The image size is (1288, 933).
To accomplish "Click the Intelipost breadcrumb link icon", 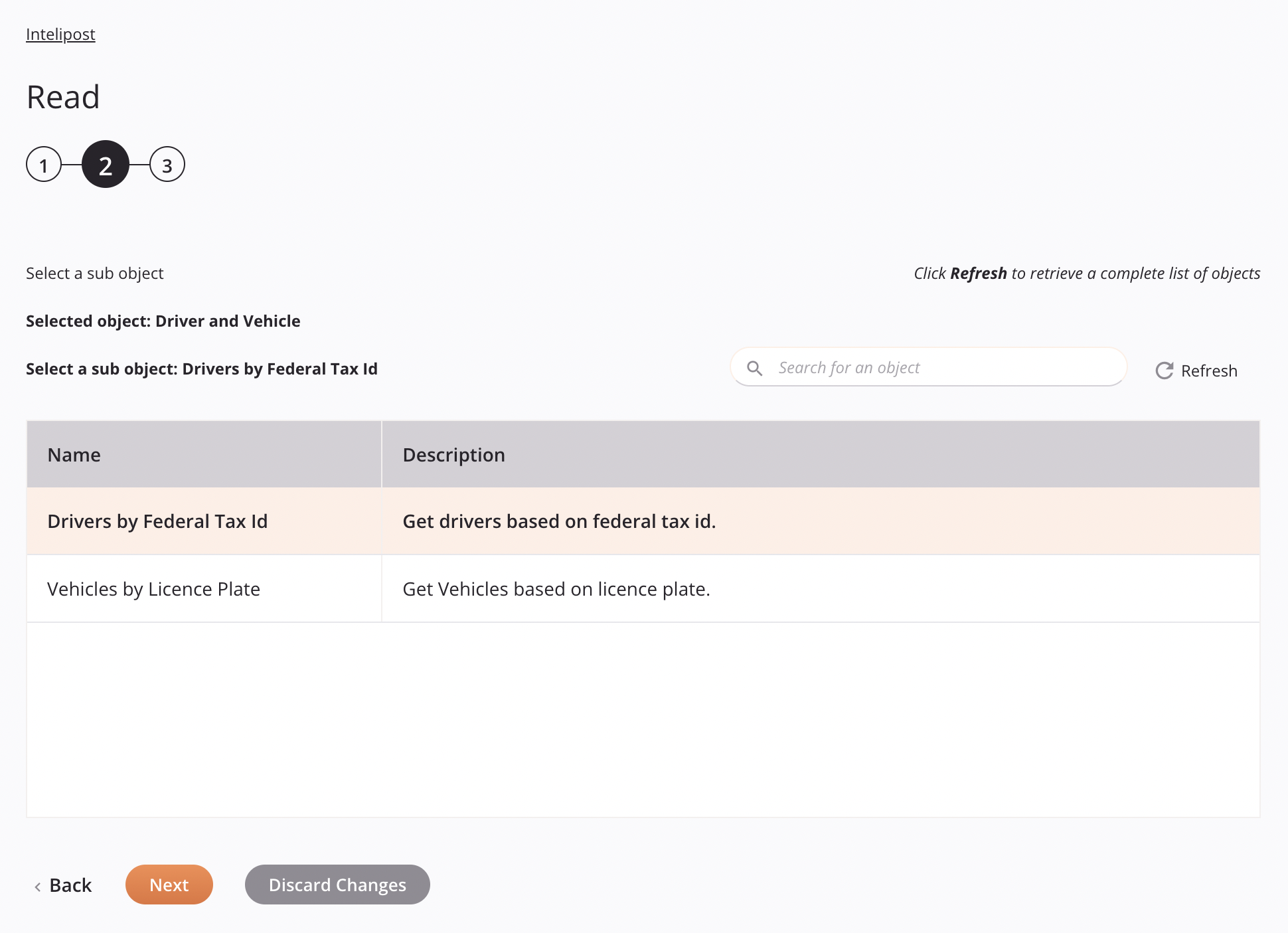I will coord(61,34).
